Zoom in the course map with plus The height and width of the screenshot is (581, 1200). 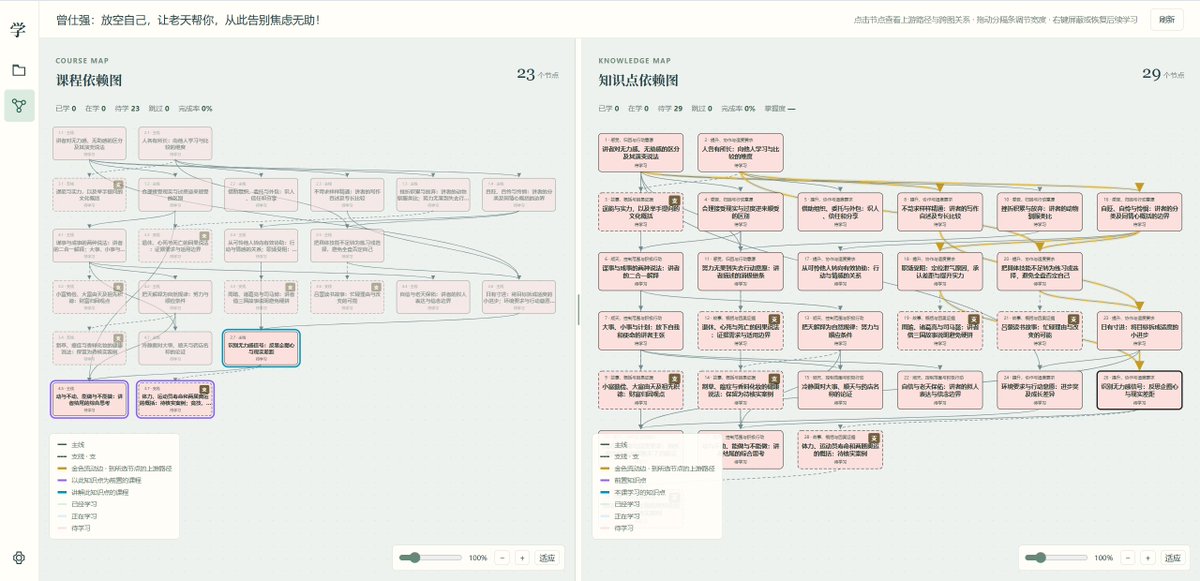point(521,557)
